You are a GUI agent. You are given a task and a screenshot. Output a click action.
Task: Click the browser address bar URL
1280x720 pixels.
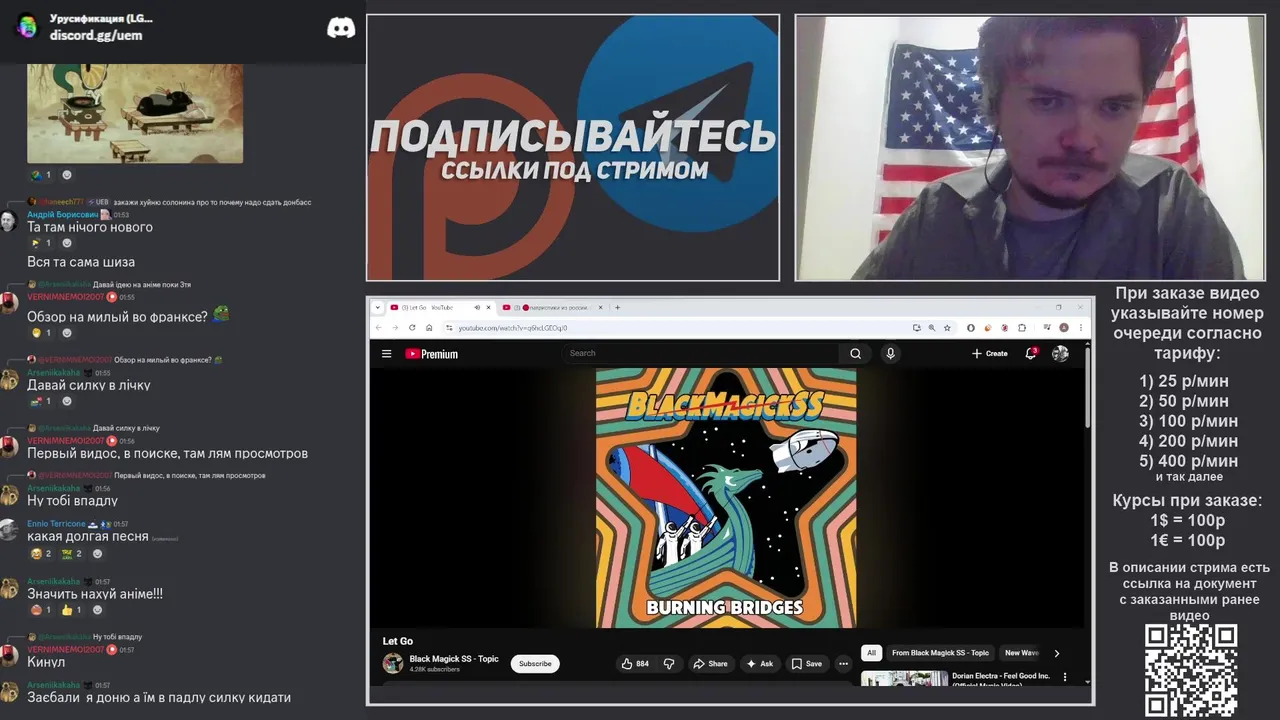pos(513,328)
